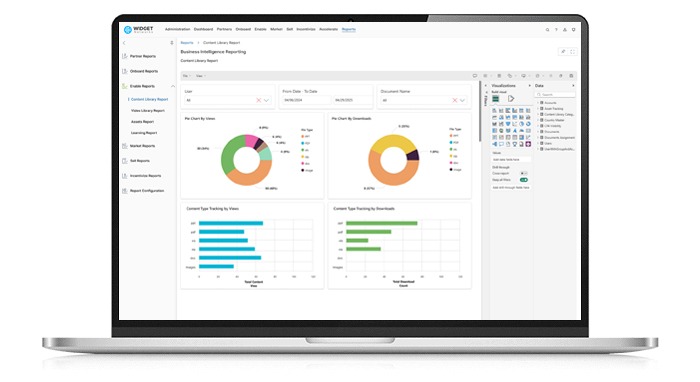The image size is (700, 382).
Task: Collapse the Enable Reports section chevron
Action: click(173, 86)
